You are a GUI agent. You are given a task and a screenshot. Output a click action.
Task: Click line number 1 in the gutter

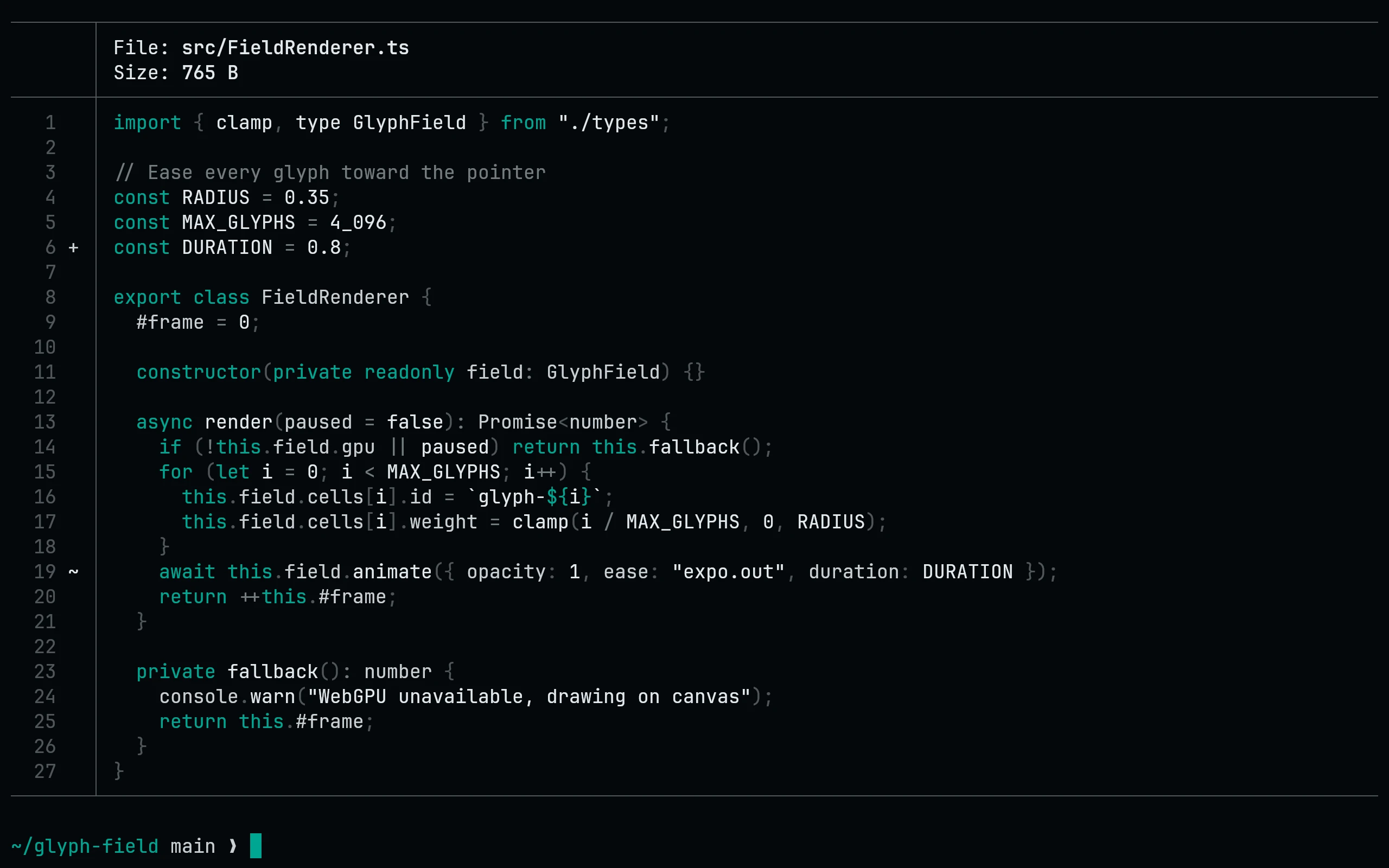(x=50, y=123)
